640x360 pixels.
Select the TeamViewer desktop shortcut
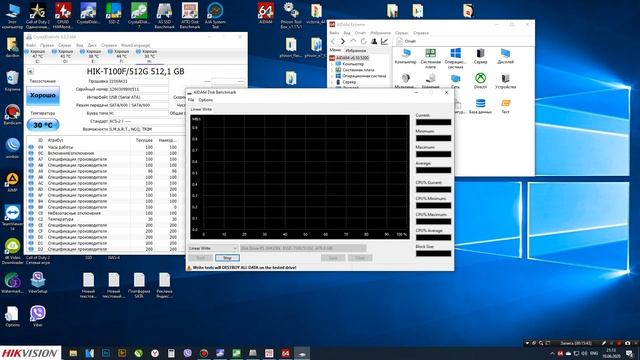[x=12, y=218]
